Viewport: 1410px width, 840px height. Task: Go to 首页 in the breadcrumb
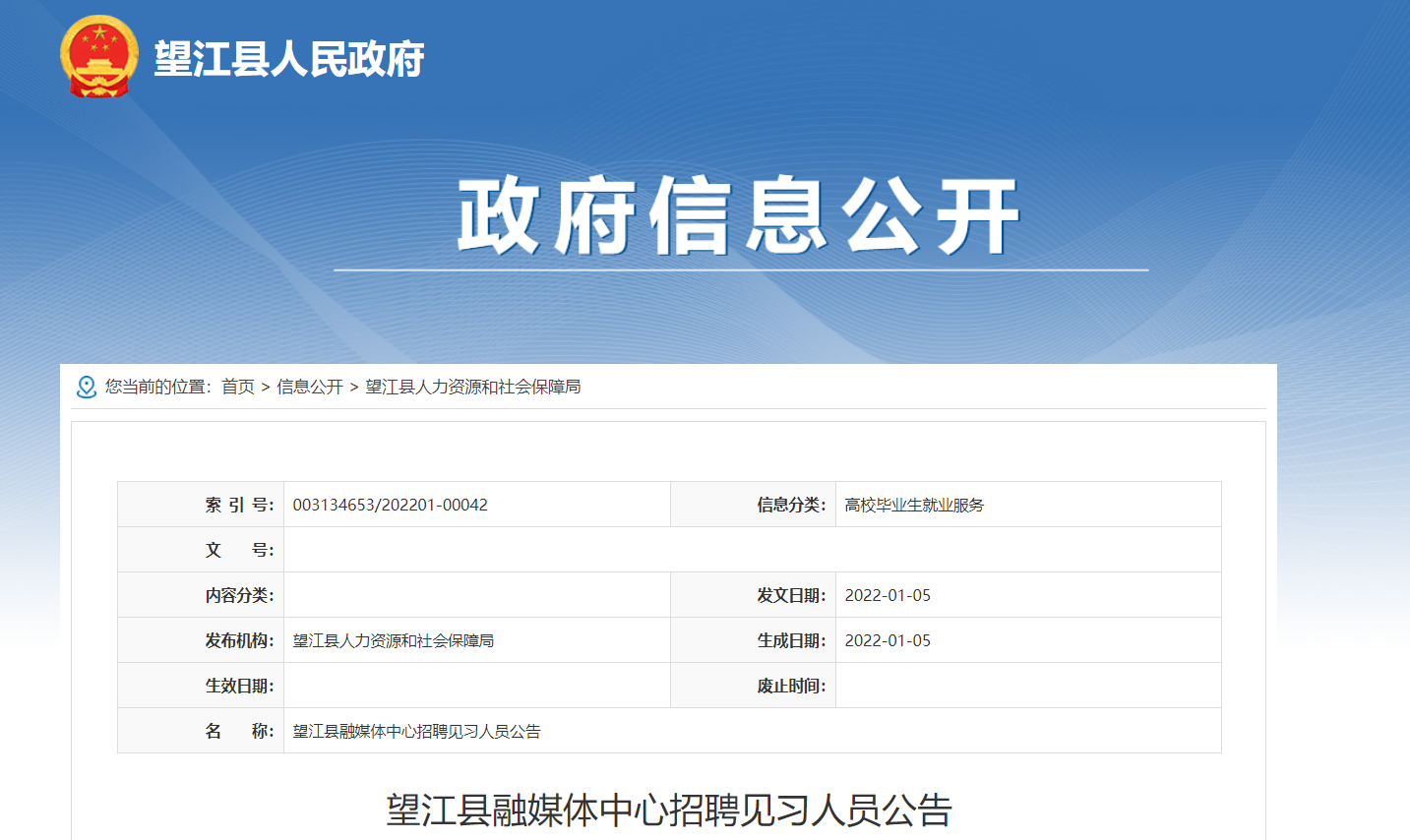[x=238, y=387]
